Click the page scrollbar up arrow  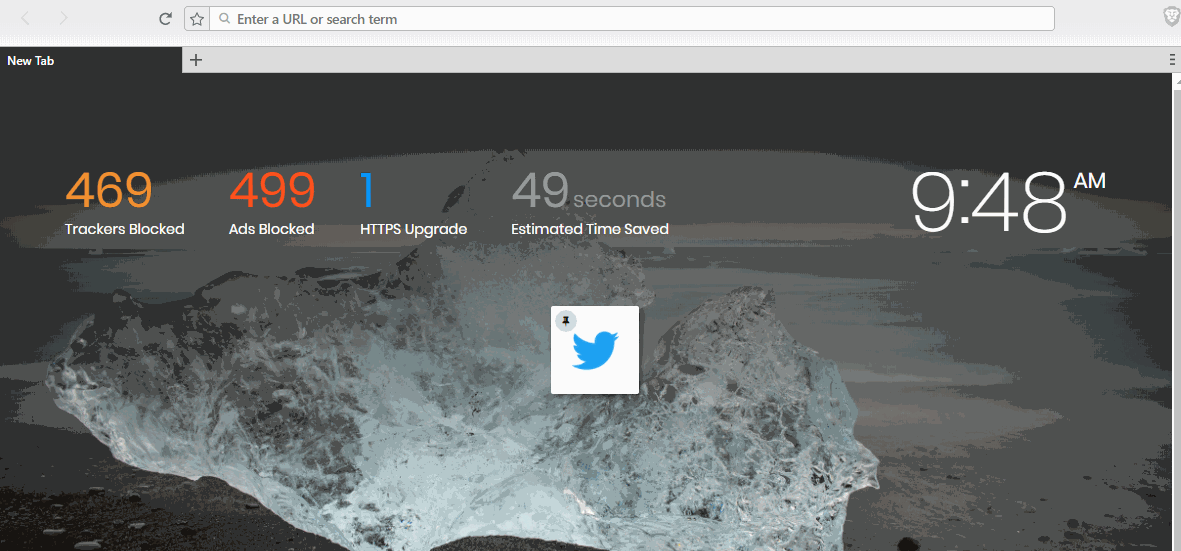pos(1176,80)
